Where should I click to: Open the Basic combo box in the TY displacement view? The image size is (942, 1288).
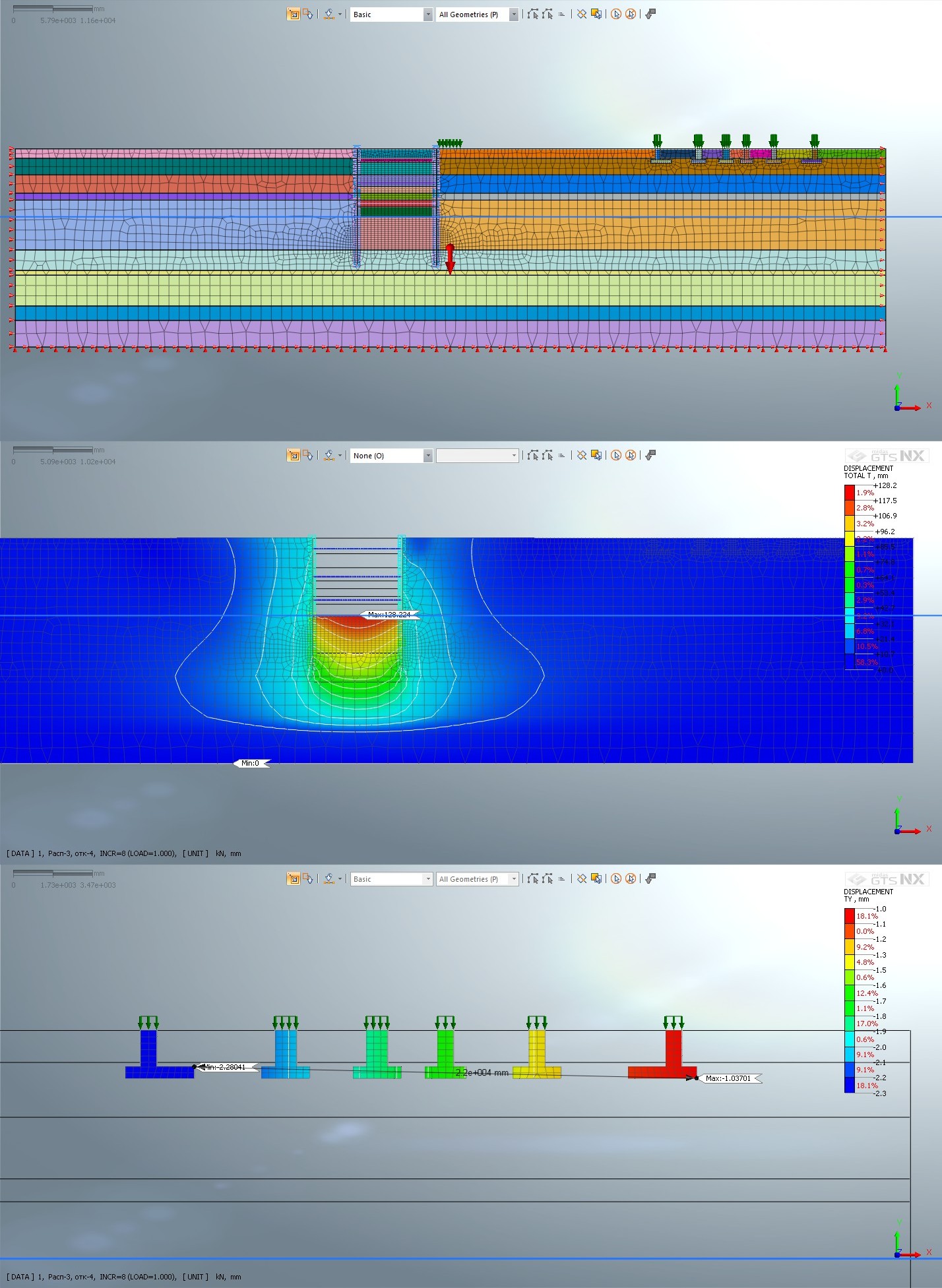pyautogui.click(x=391, y=879)
